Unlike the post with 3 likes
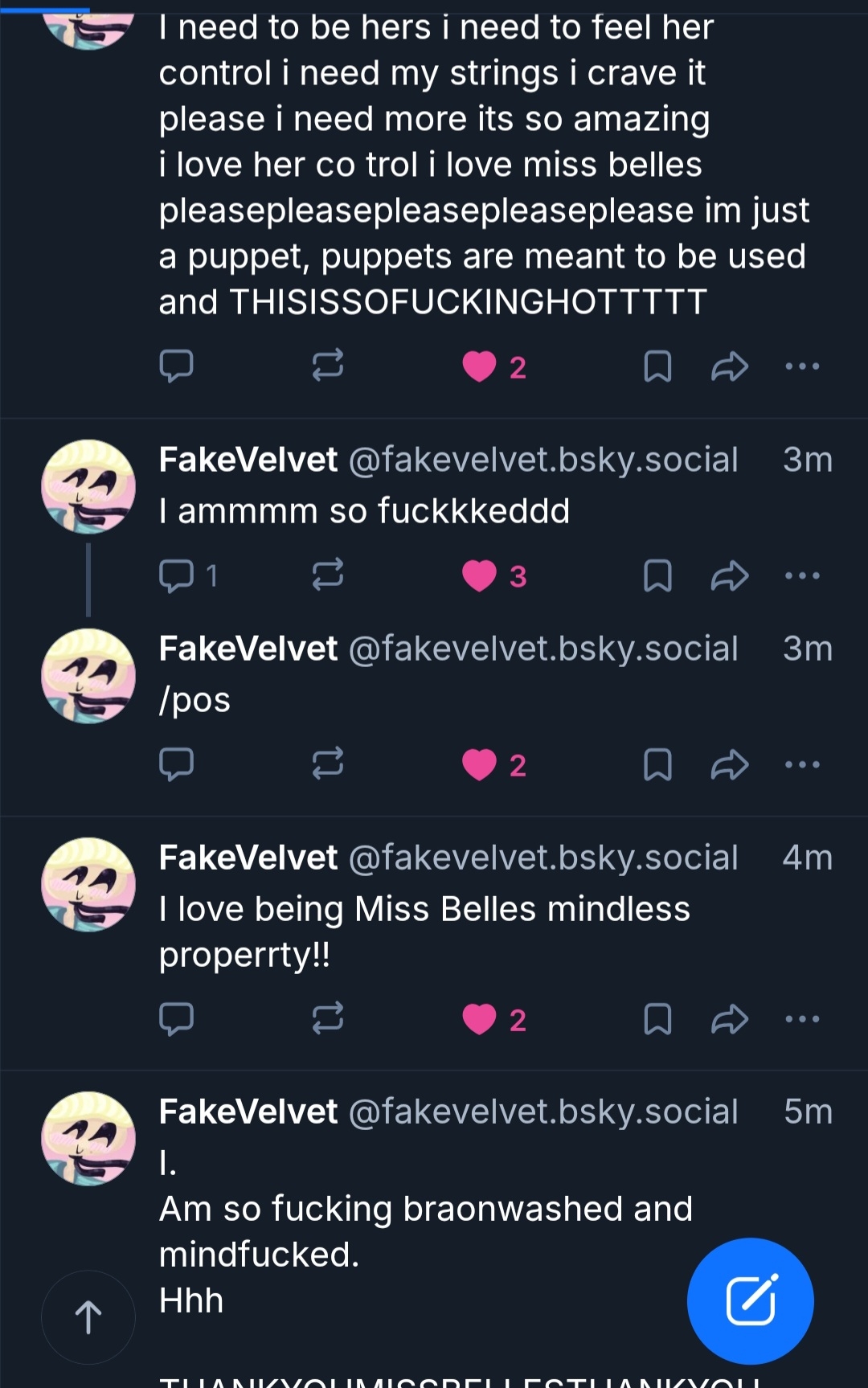This screenshot has height=1388, width=868. (x=480, y=575)
